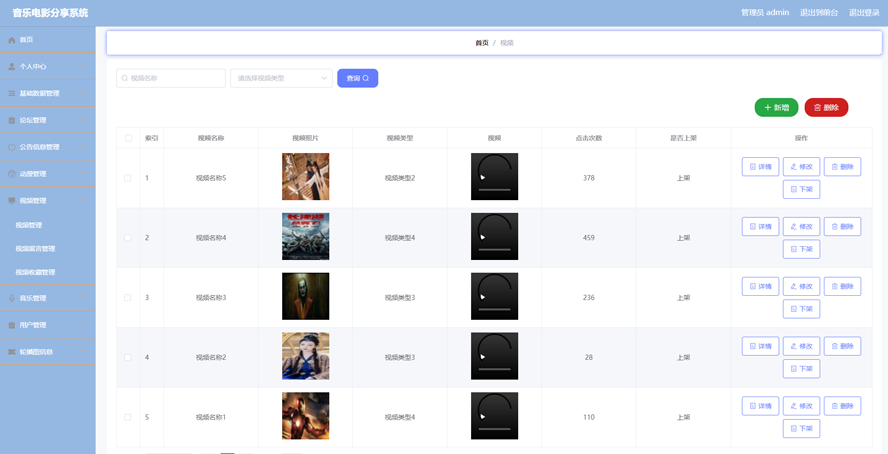Expand 动漫管理 using its chevron
The image size is (888, 454).
84,174
